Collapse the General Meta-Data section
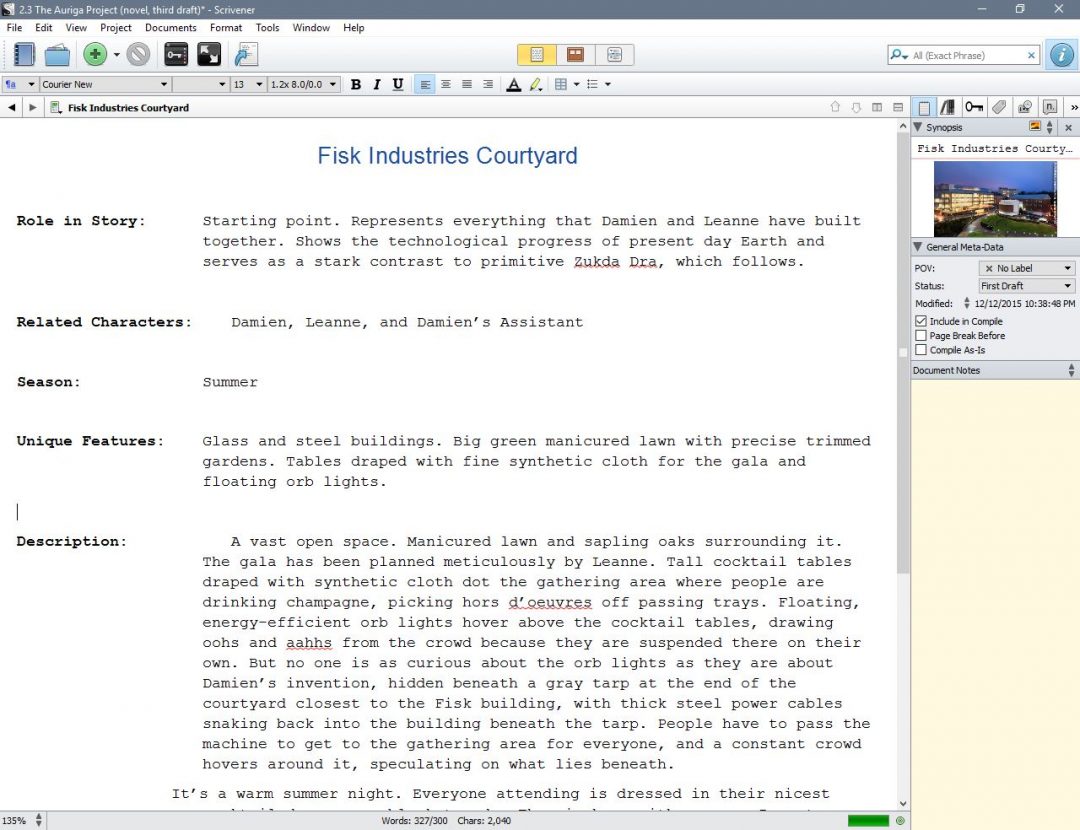The image size is (1080, 830). tap(917, 247)
